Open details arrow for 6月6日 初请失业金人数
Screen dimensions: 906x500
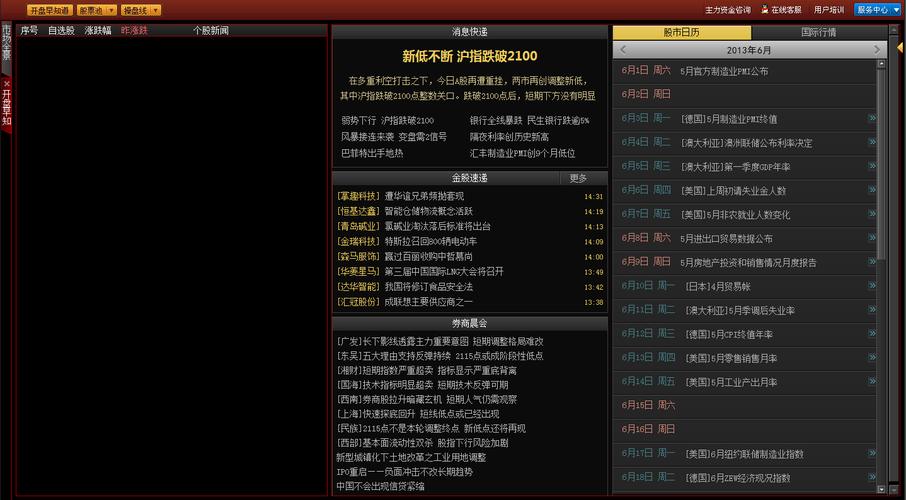[x=872, y=190]
